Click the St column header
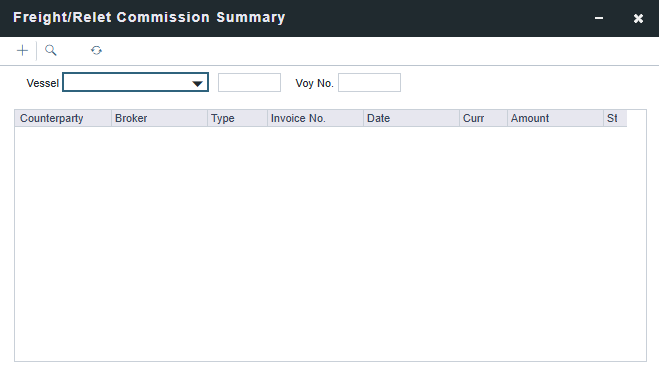This screenshot has height=371, width=659. [615, 118]
